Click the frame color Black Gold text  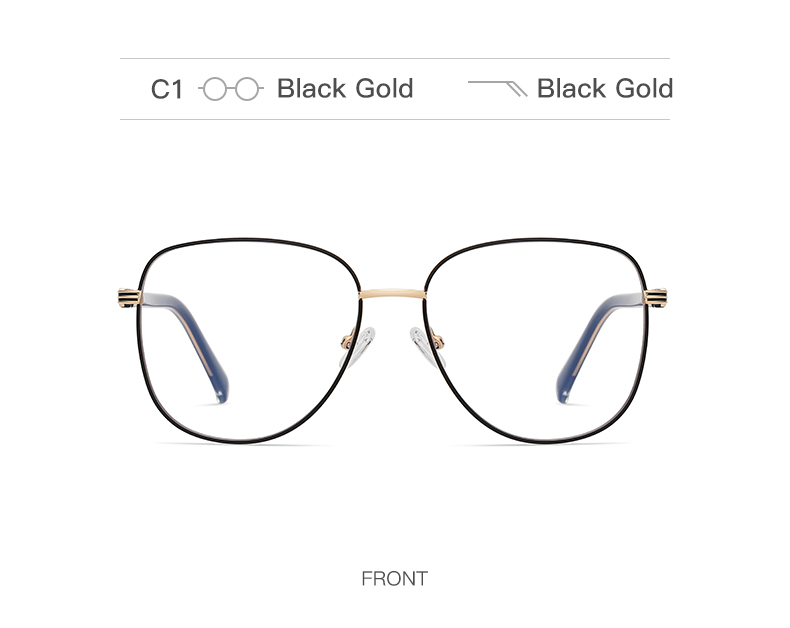coord(345,89)
